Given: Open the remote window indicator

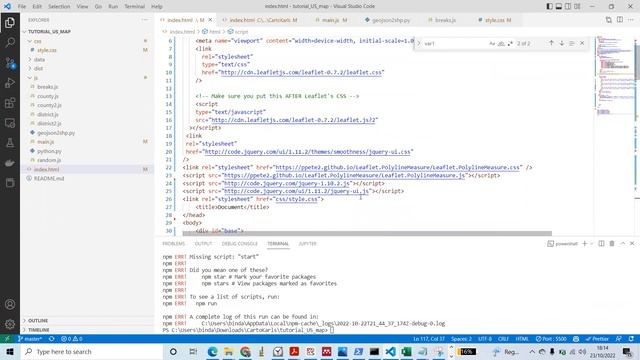Looking at the screenshot, I should tap(7, 339).
